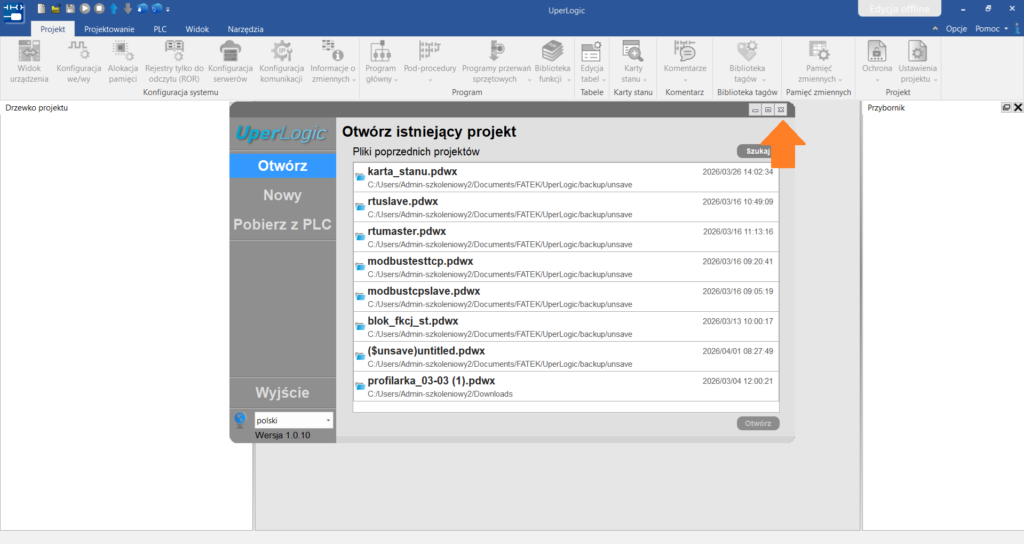Image resolution: width=1024 pixels, height=544 pixels.
Task: Select Nowy in the dialog sidebar
Action: pyautogui.click(x=283, y=195)
